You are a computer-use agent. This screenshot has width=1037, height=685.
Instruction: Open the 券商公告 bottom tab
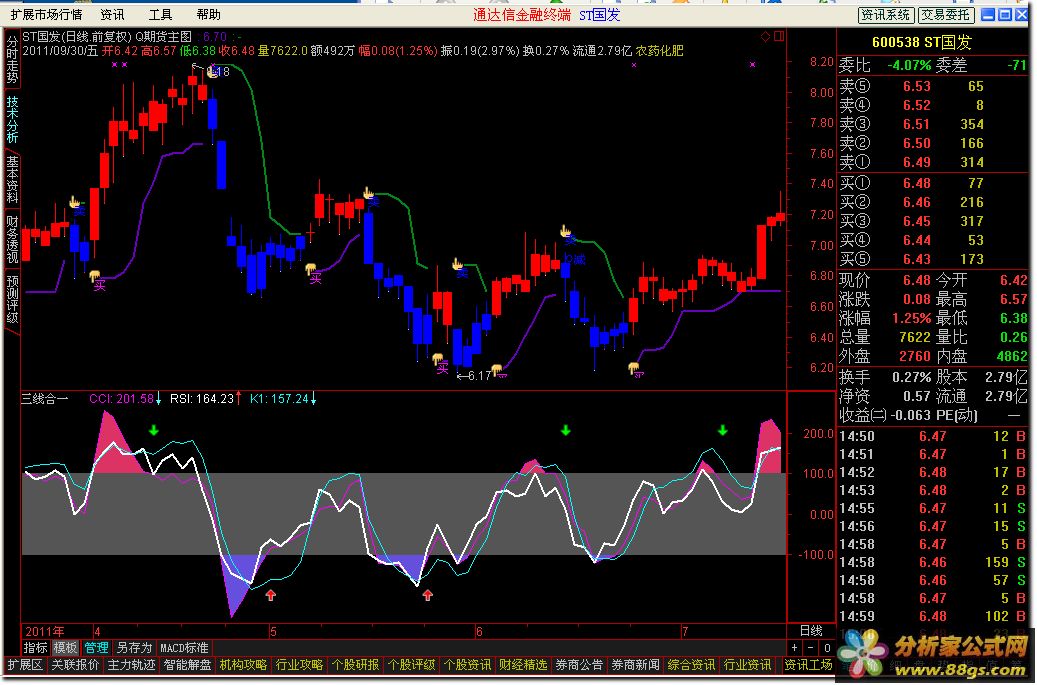point(579,665)
